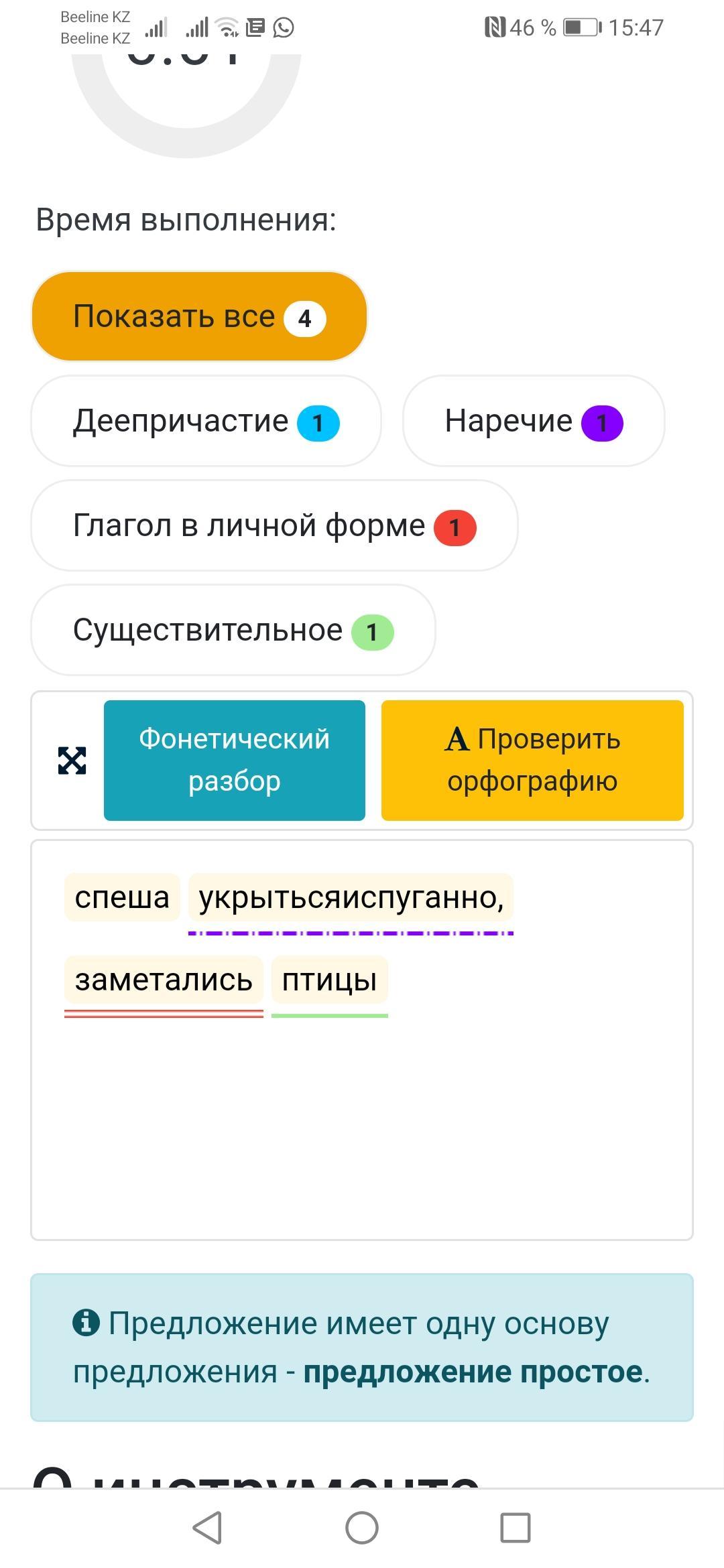This screenshot has height=1568, width=724.
Task: Tap the info icon in the blue notice
Action: click(x=86, y=1323)
